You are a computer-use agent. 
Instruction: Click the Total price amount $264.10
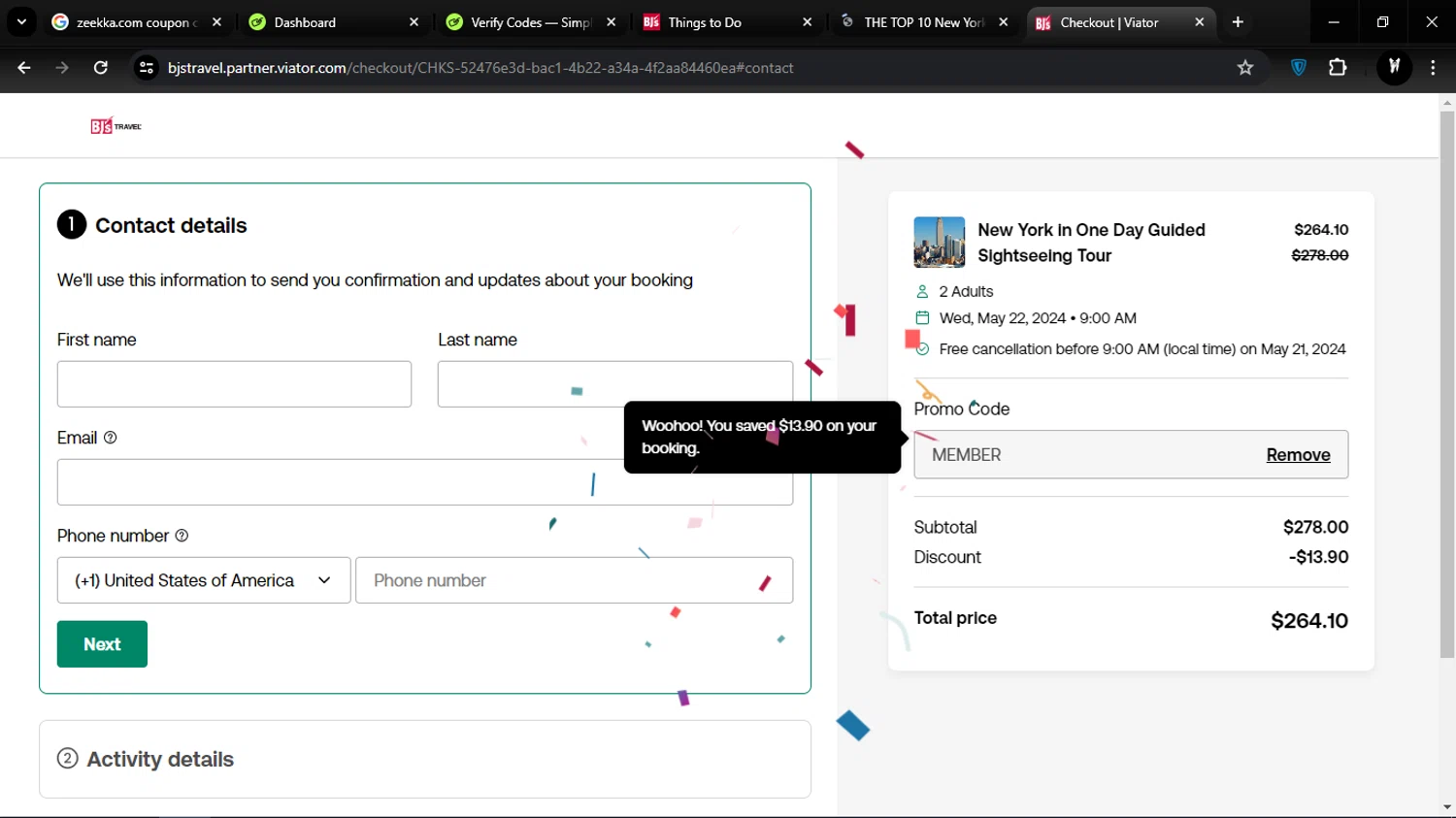point(1309,621)
